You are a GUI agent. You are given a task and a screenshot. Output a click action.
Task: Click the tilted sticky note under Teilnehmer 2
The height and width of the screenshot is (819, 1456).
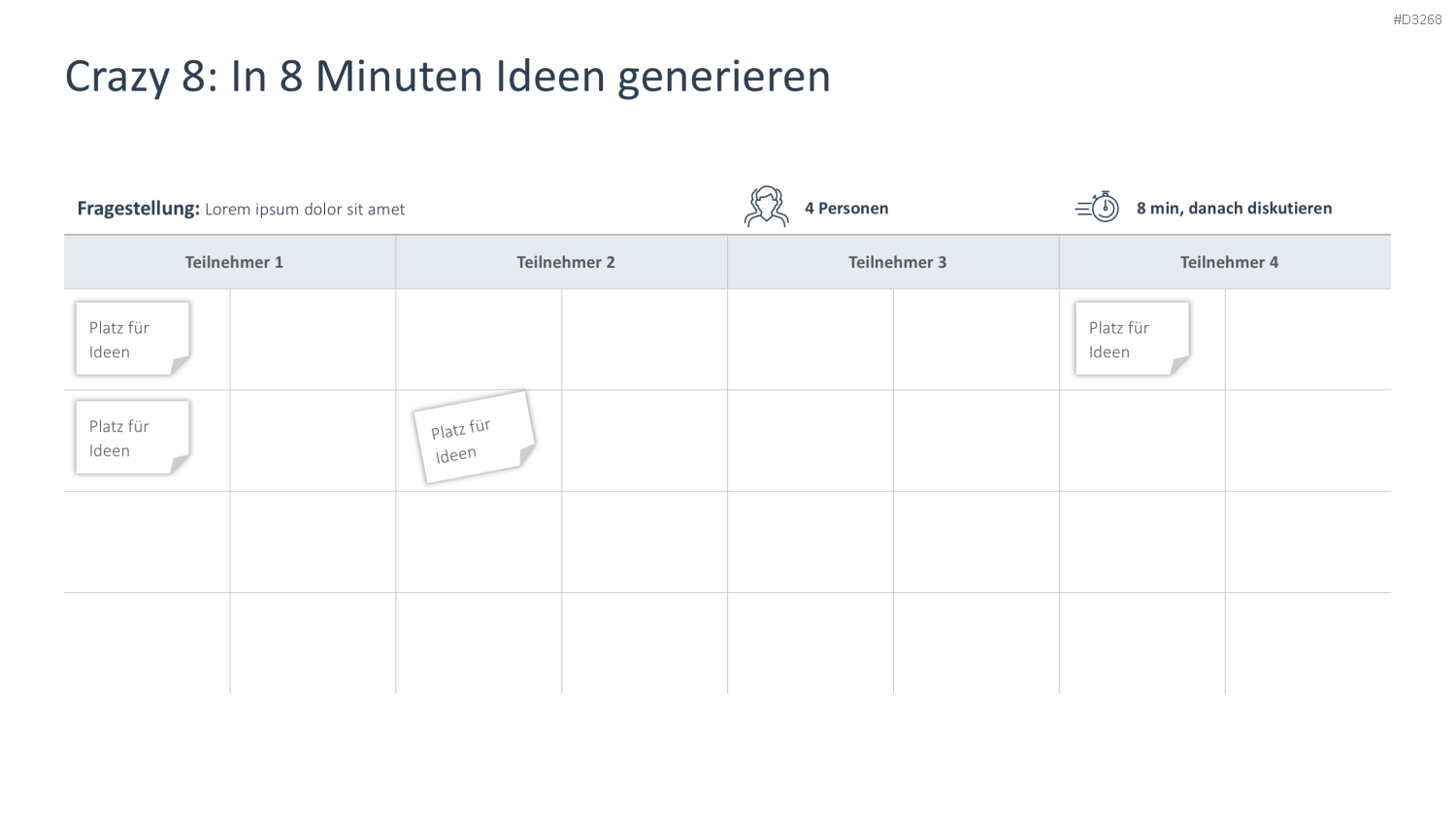(x=475, y=437)
